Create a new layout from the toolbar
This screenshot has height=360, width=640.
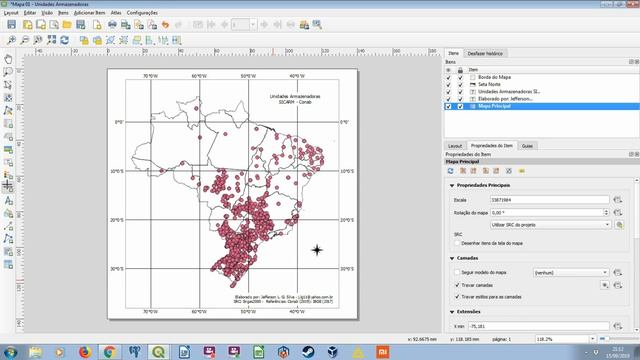(x=27, y=24)
